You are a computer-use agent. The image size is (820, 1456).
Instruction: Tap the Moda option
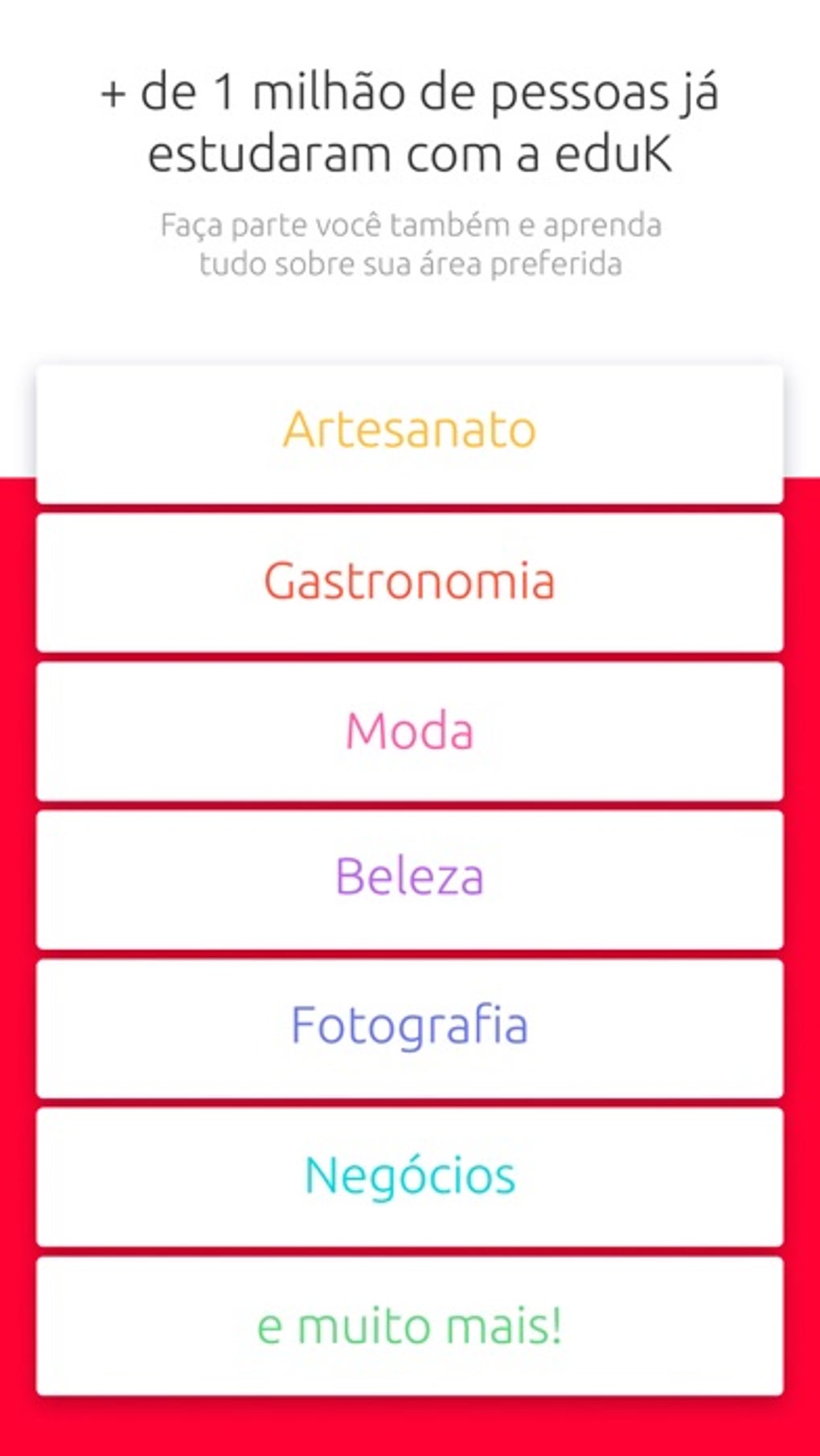[409, 731]
